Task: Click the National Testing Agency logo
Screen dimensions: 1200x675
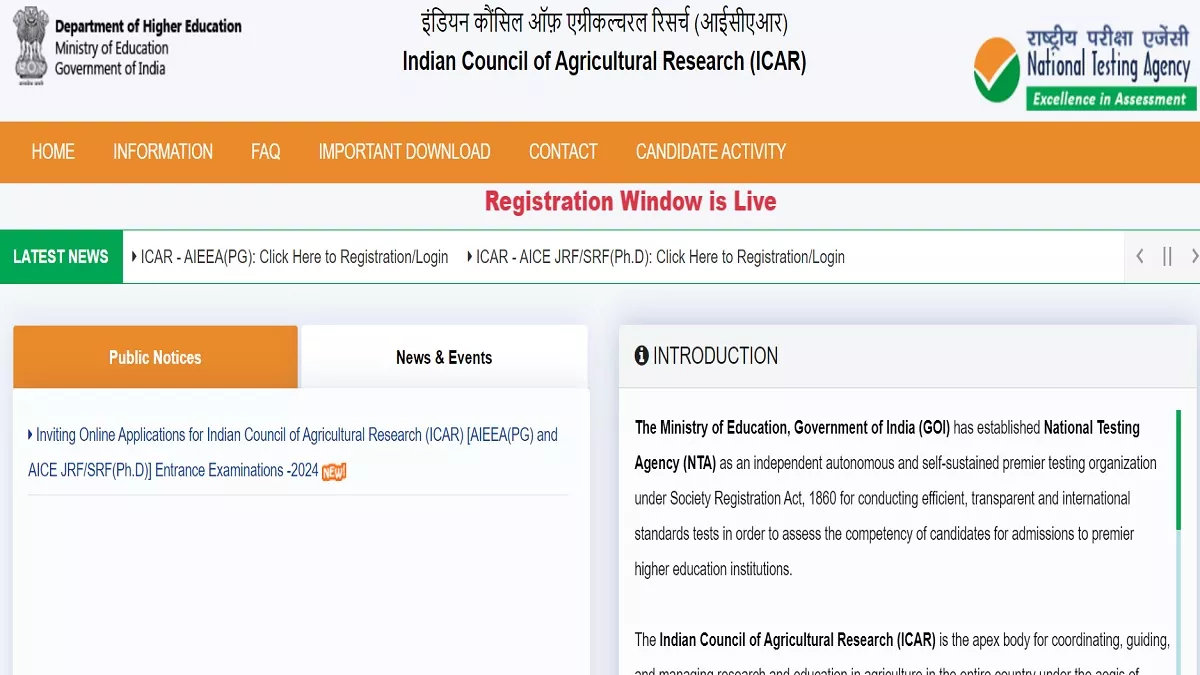Action: (1084, 67)
